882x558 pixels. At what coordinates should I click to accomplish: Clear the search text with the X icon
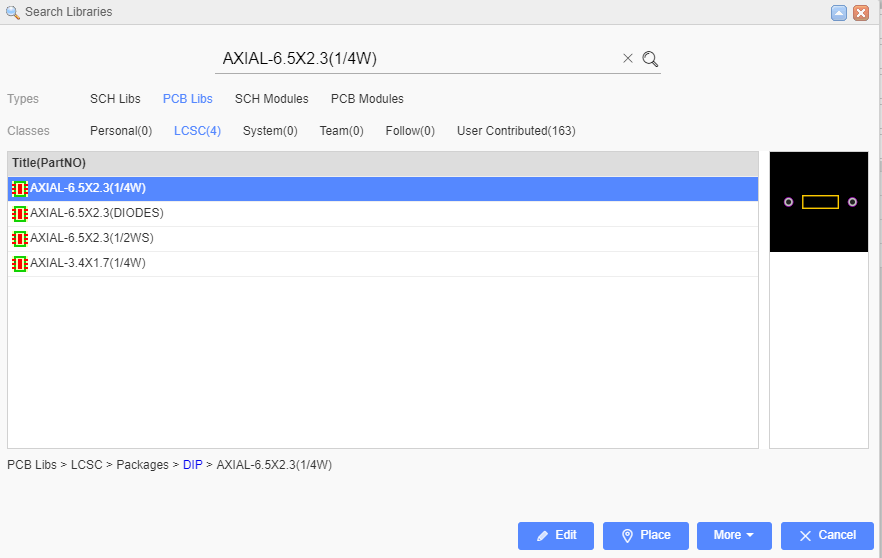tap(628, 59)
